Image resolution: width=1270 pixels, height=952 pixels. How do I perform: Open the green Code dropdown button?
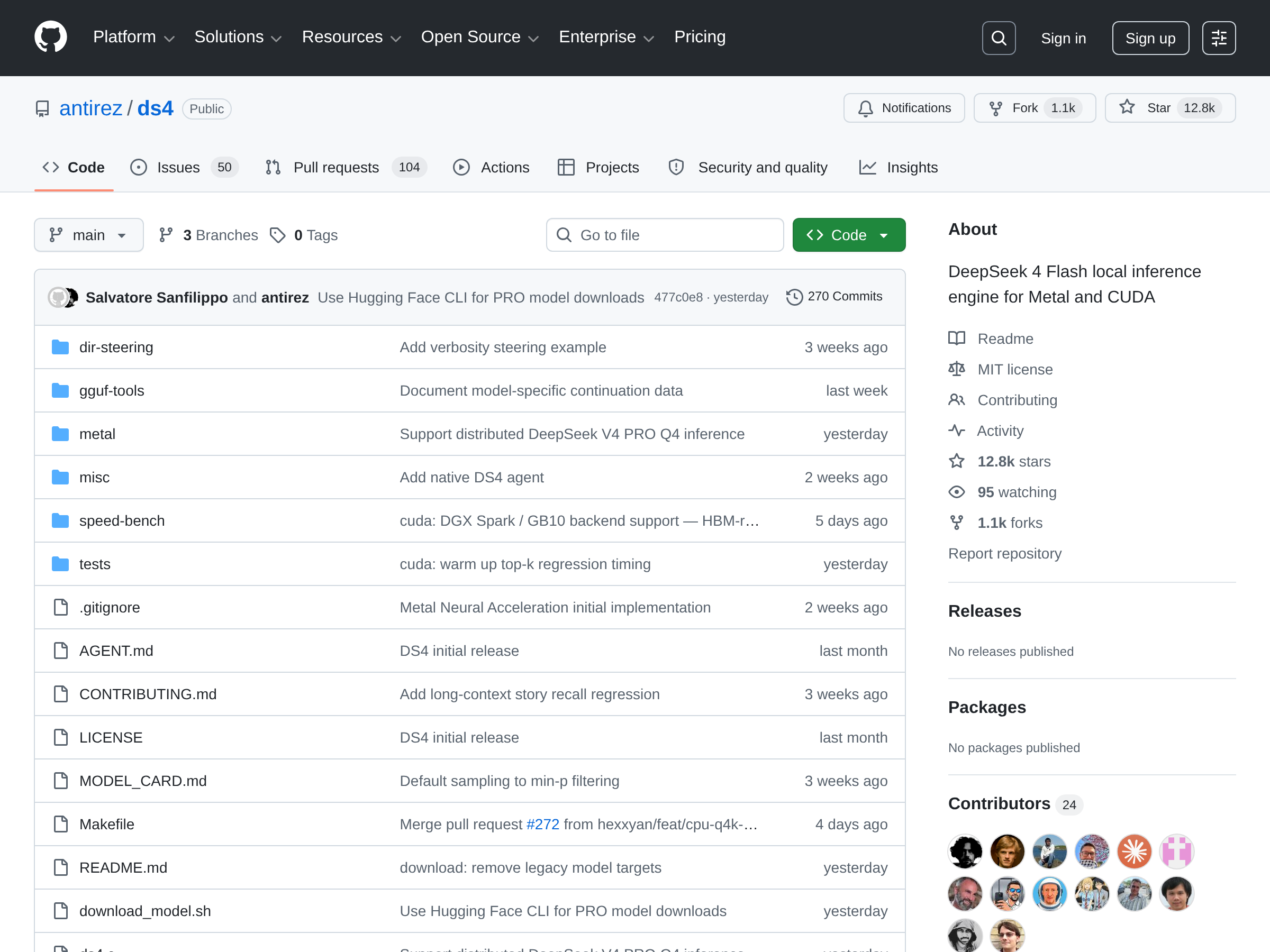[849, 235]
